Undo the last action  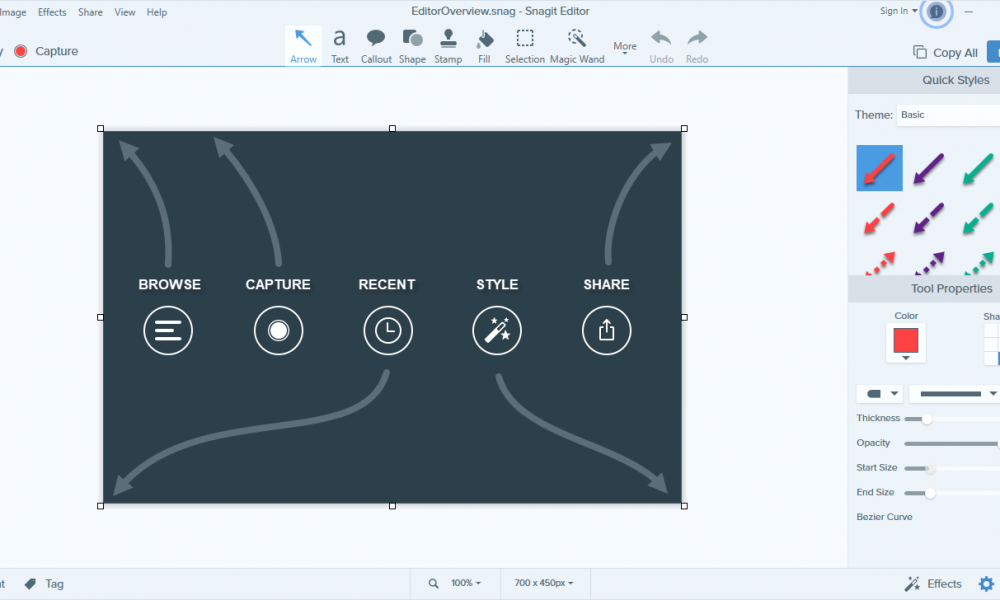[x=661, y=42]
